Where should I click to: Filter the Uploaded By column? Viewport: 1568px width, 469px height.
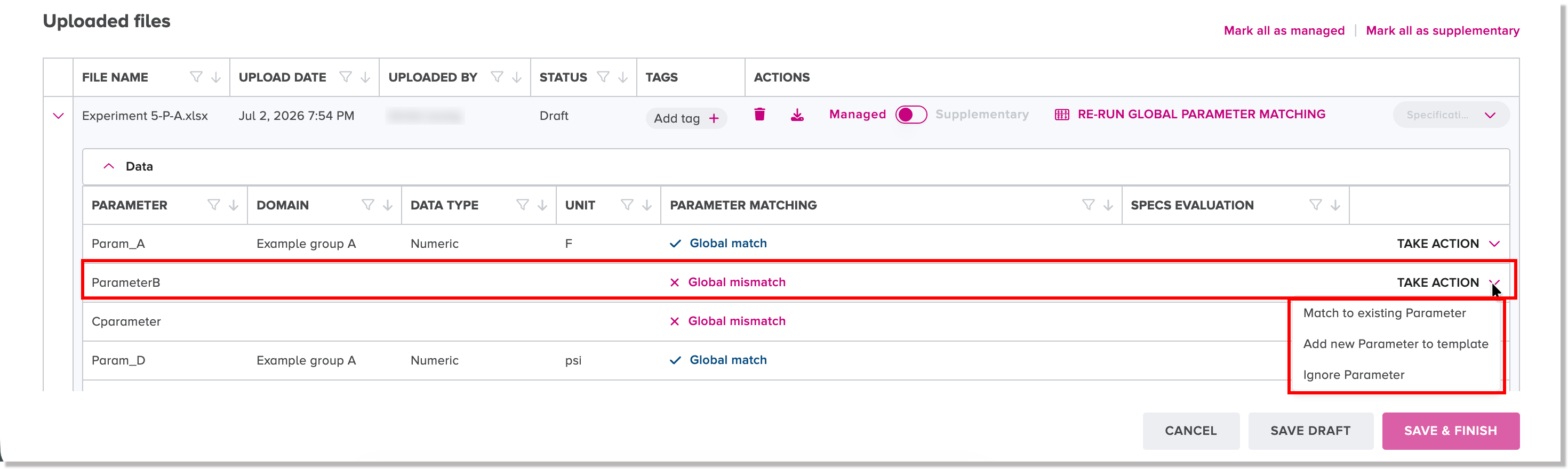click(x=497, y=77)
